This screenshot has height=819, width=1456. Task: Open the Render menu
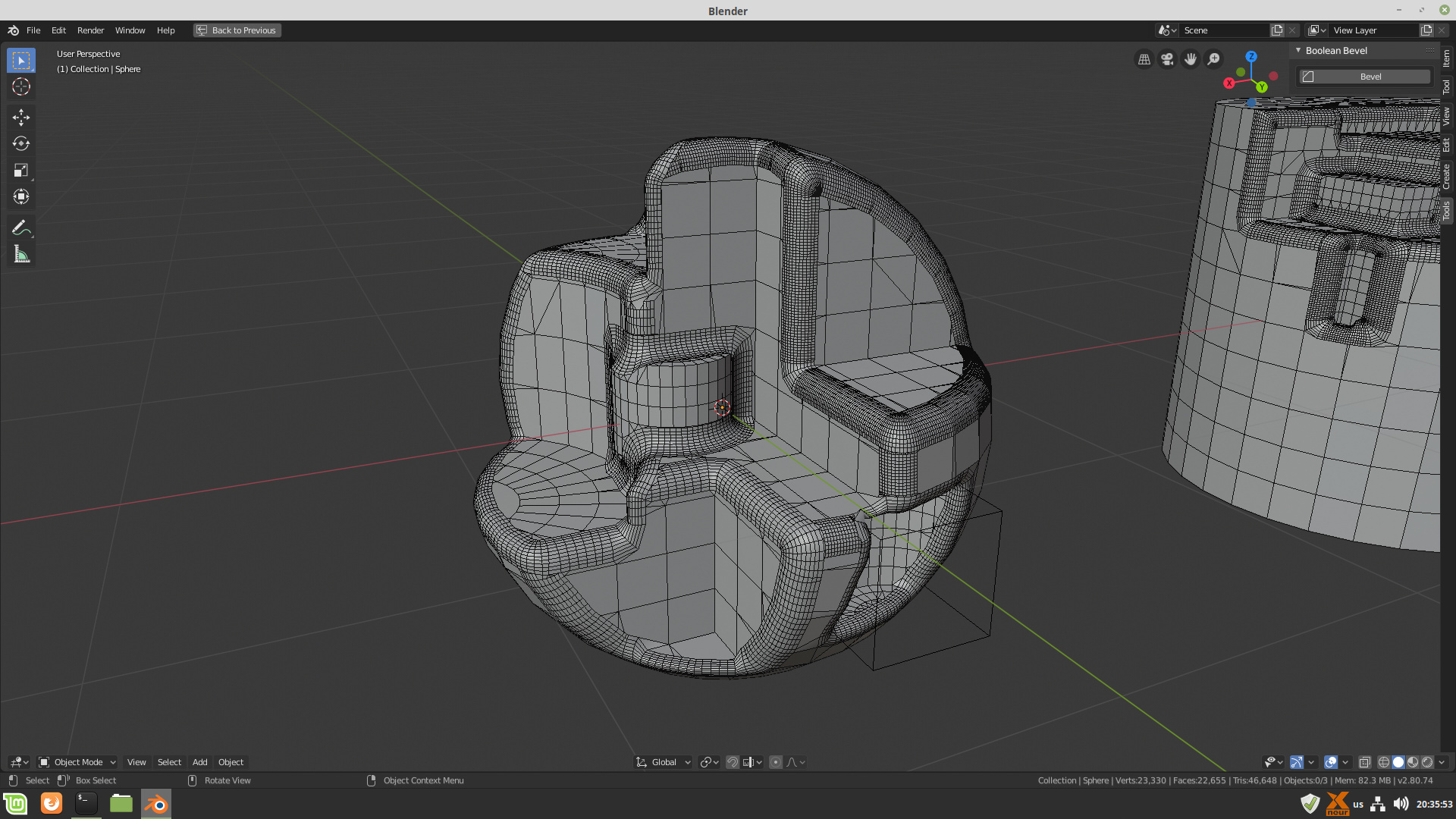[x=90, y=30]
